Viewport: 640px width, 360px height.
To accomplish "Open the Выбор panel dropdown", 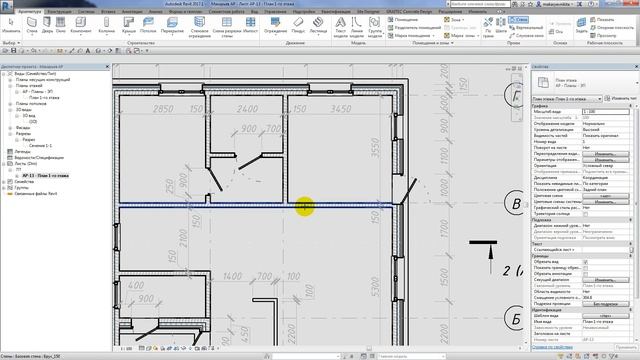I will [11, 43].
